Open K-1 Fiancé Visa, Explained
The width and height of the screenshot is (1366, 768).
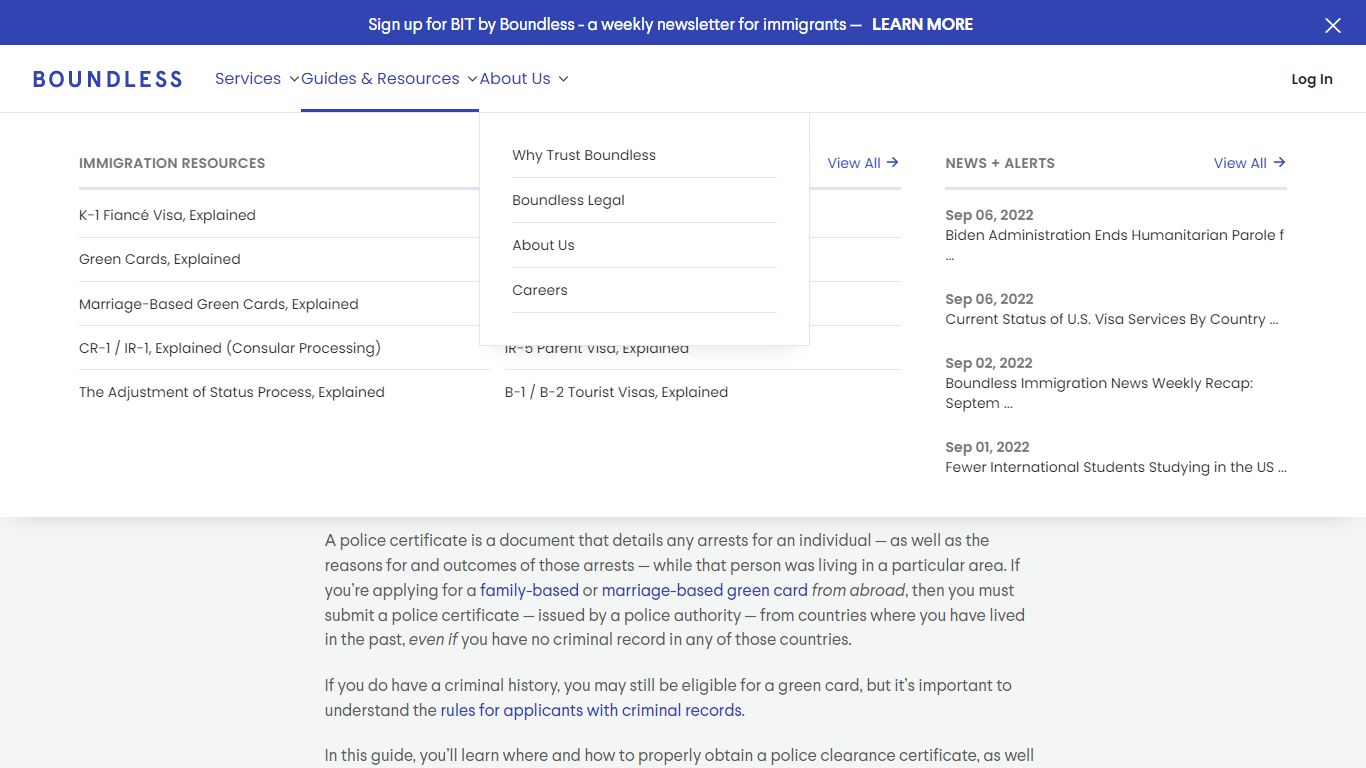[167, 215]
